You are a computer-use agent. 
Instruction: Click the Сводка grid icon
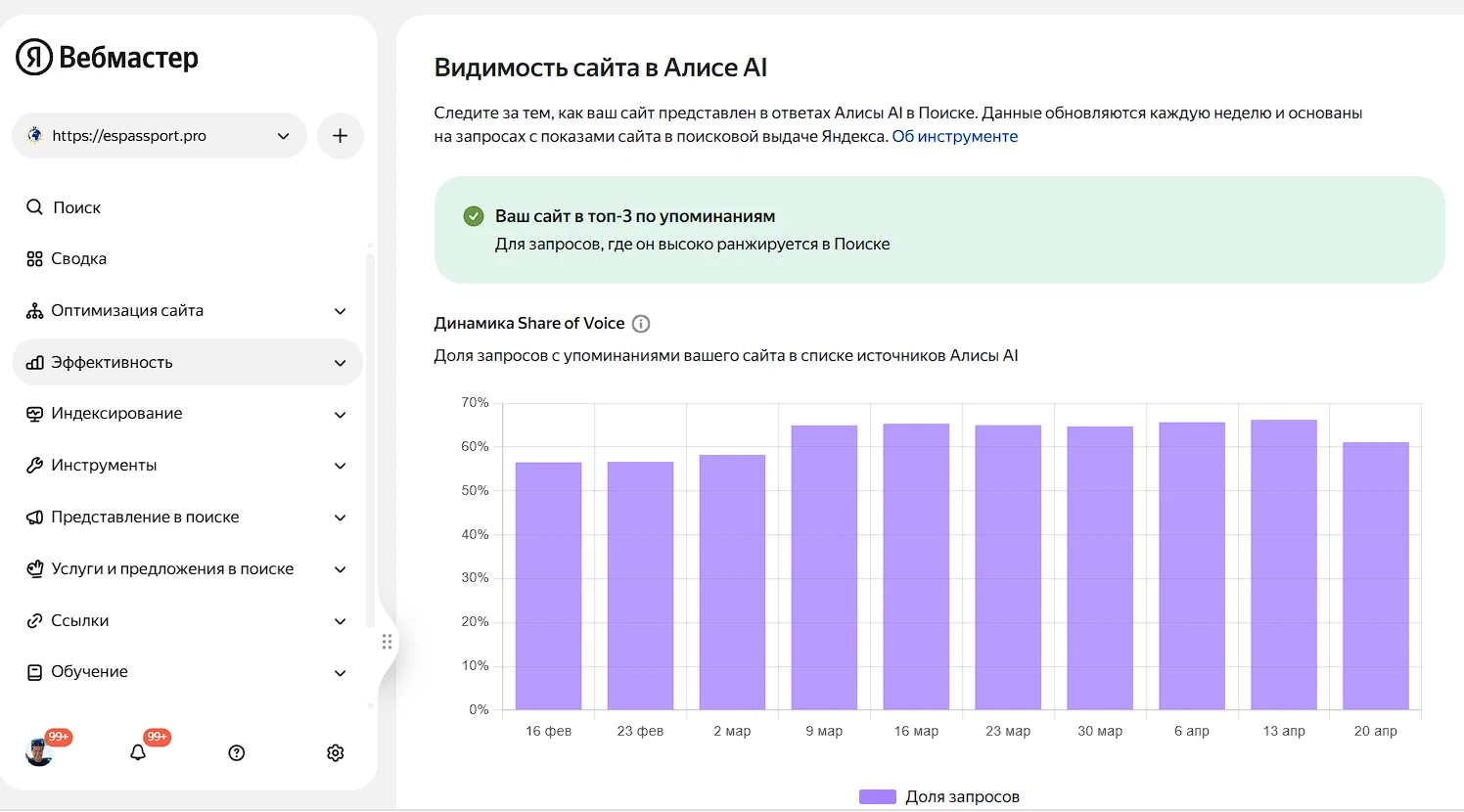tap(34, 259)
